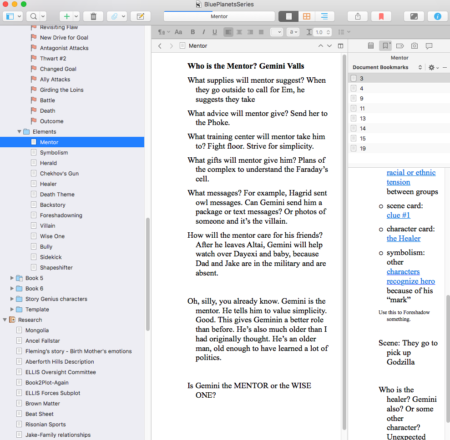
Task: Apply underline formatting
Action: pyautogui.click(x=215, y=32)
